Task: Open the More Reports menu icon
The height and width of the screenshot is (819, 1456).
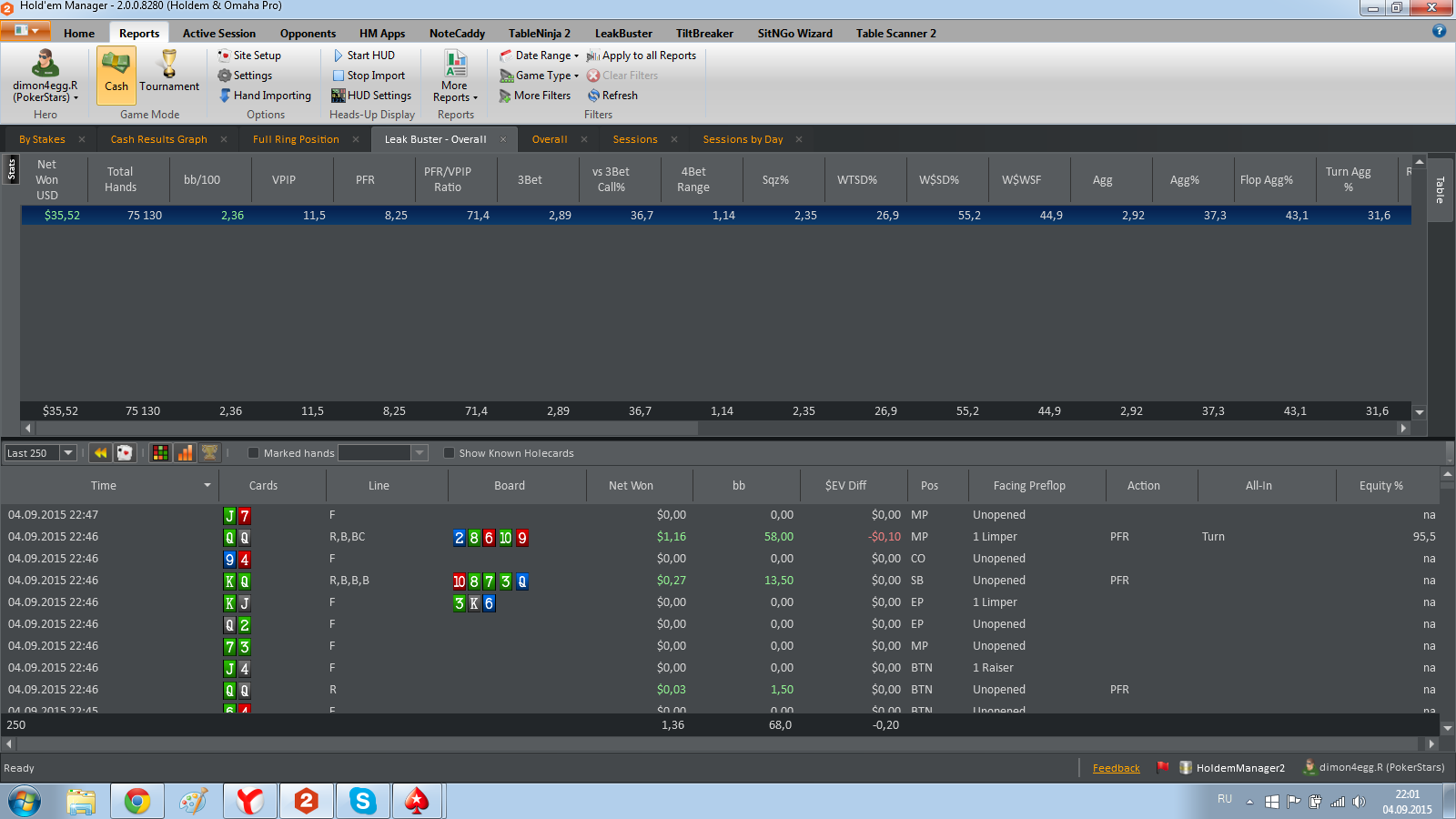Action: tap(455, 75)
